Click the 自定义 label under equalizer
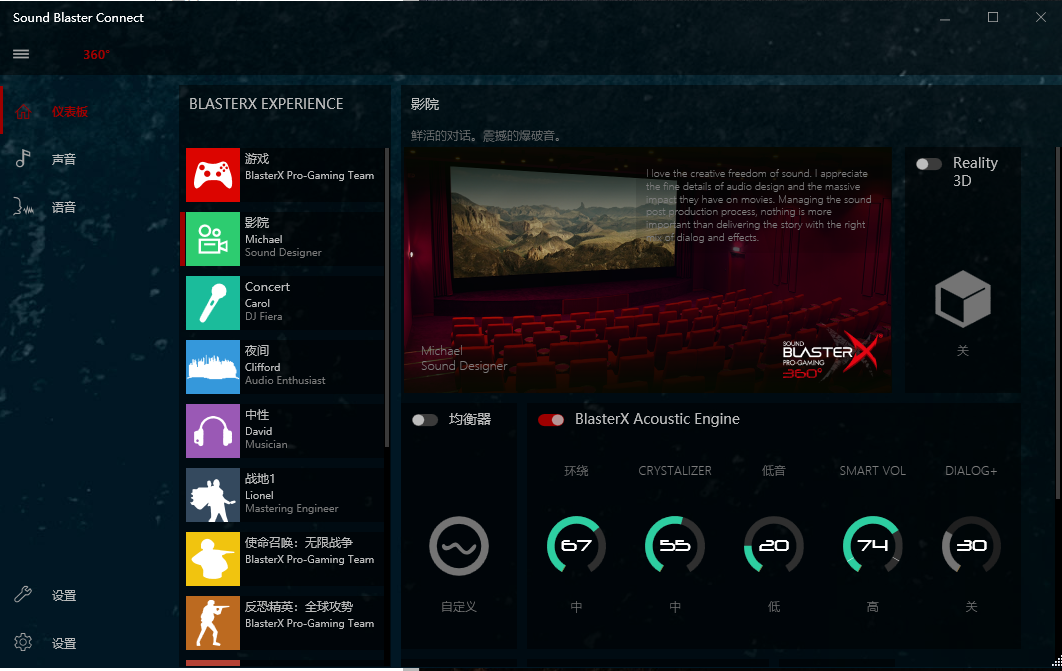 tap(459, 607)
